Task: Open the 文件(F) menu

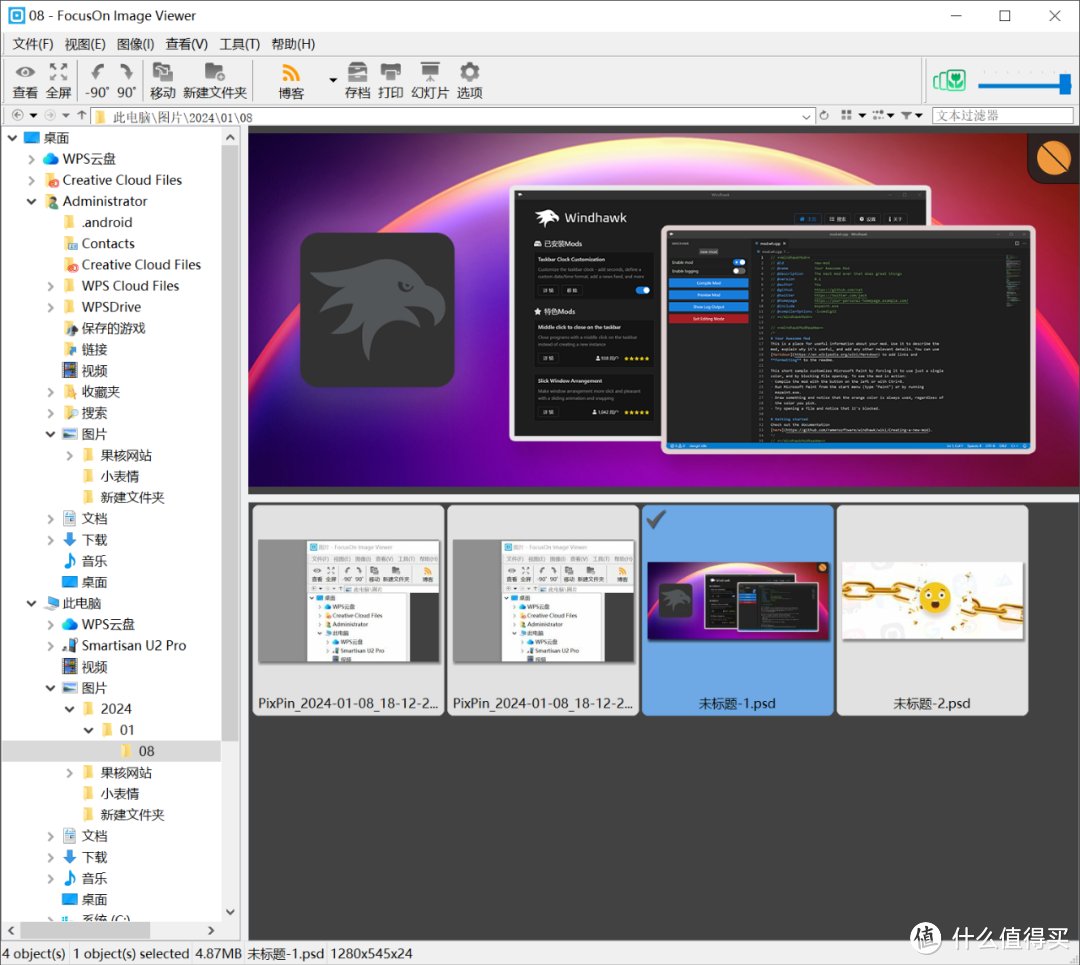Action: pyautogui.click(x=32, y=43)
